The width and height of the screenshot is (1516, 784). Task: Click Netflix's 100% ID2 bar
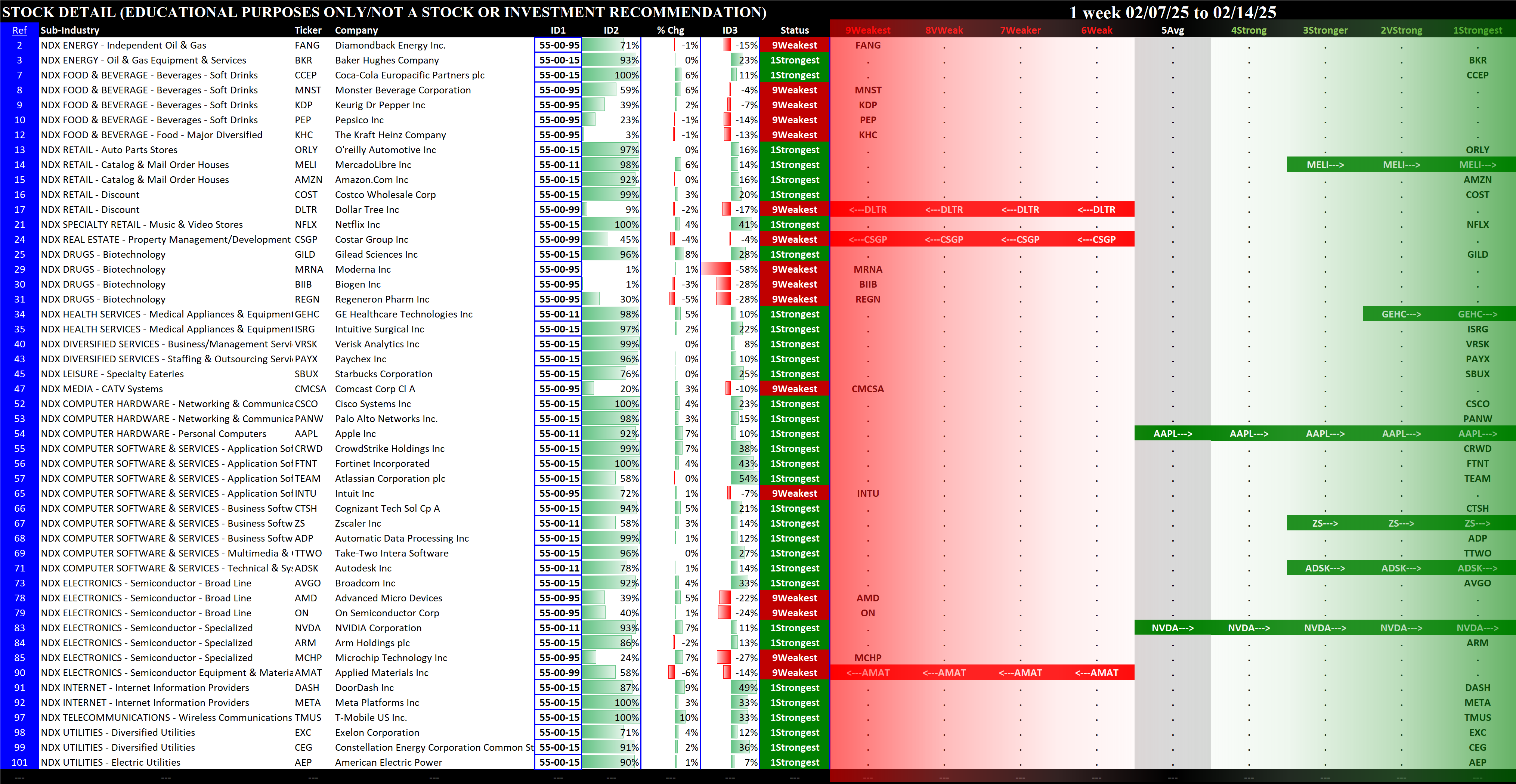611,224
